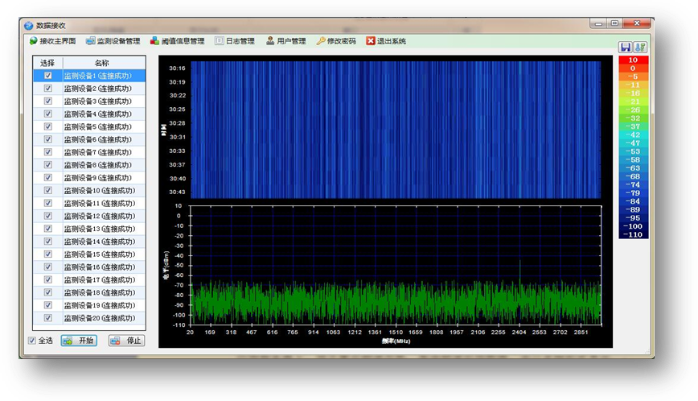Select row 监测设备9 (连接成功)
The image size is (698, 401).
(x=89, y=178)
